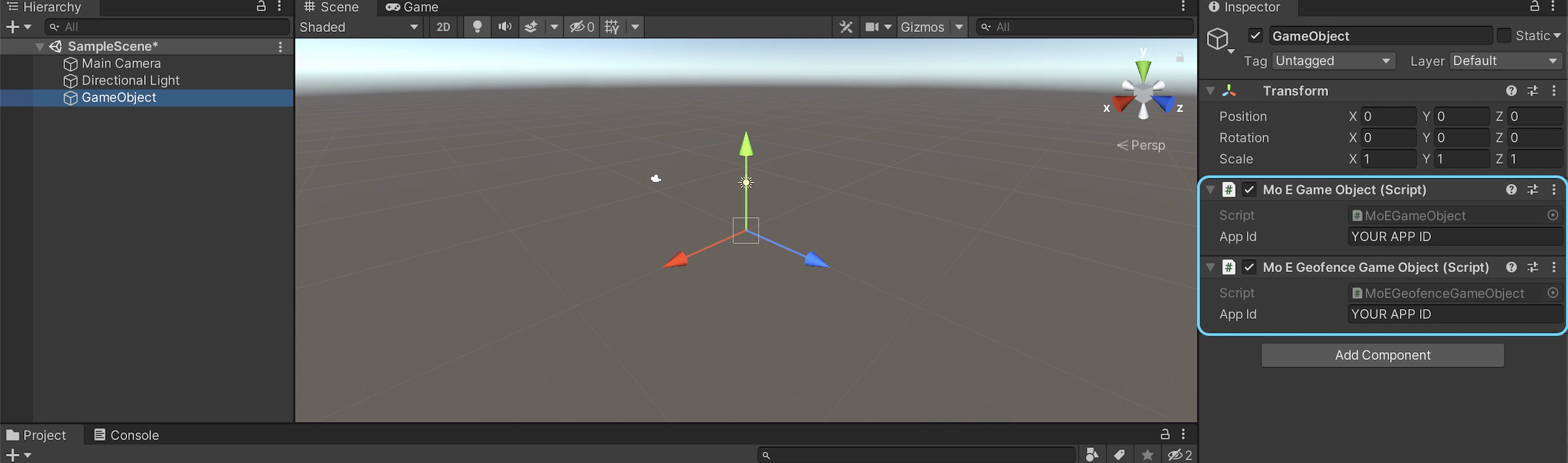Open Transform preset selector icon
The image size is (1568, 463).
tap(1533, 91)
